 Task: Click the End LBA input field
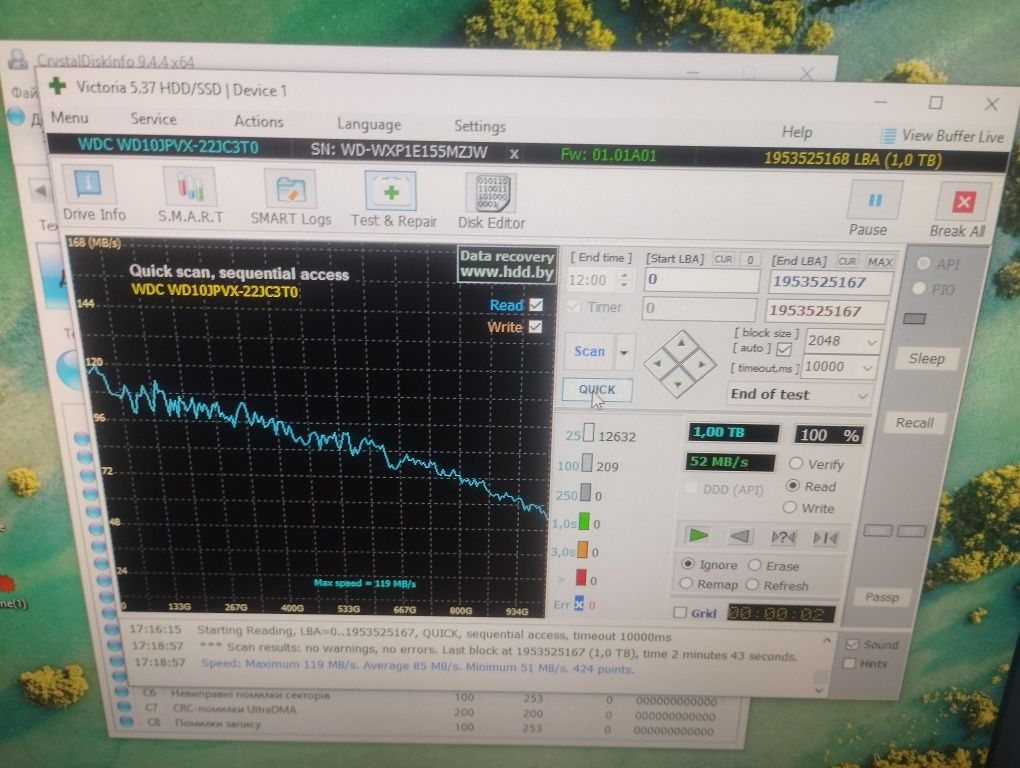click(829, 282)
